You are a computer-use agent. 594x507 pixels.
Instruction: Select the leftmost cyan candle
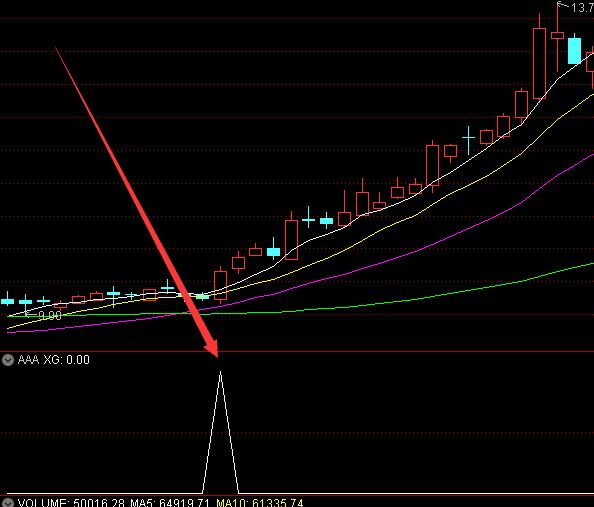click(8, 300)
